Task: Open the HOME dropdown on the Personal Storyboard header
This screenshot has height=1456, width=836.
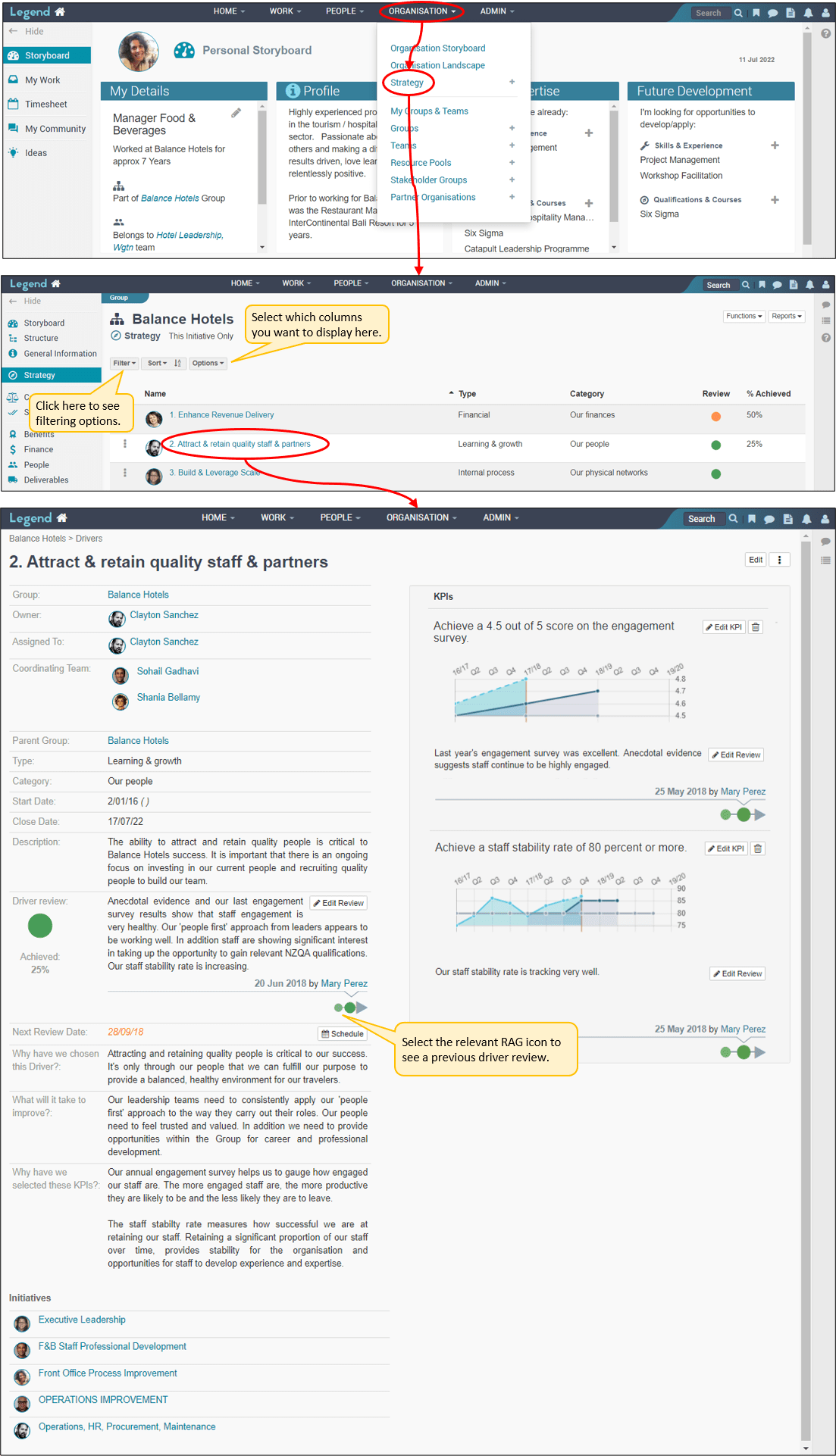Action: point(229,11)
